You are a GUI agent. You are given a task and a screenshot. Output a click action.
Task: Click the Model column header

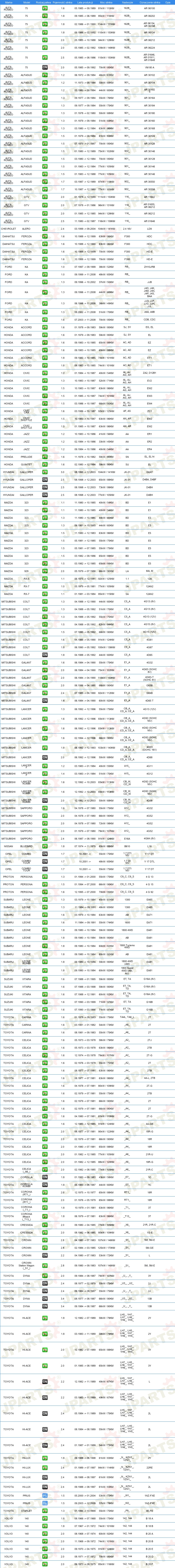(27, 2)
